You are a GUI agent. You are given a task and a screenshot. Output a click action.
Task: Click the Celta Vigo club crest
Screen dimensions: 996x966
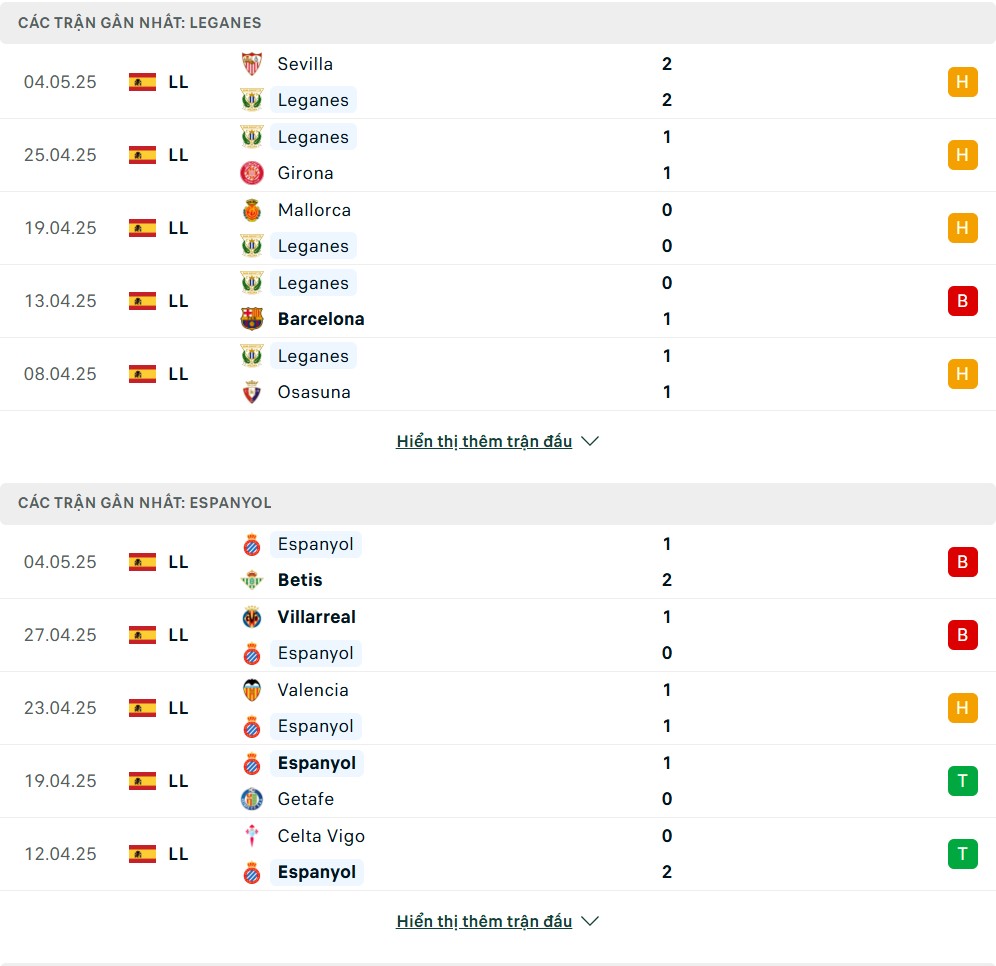[252, 836]
